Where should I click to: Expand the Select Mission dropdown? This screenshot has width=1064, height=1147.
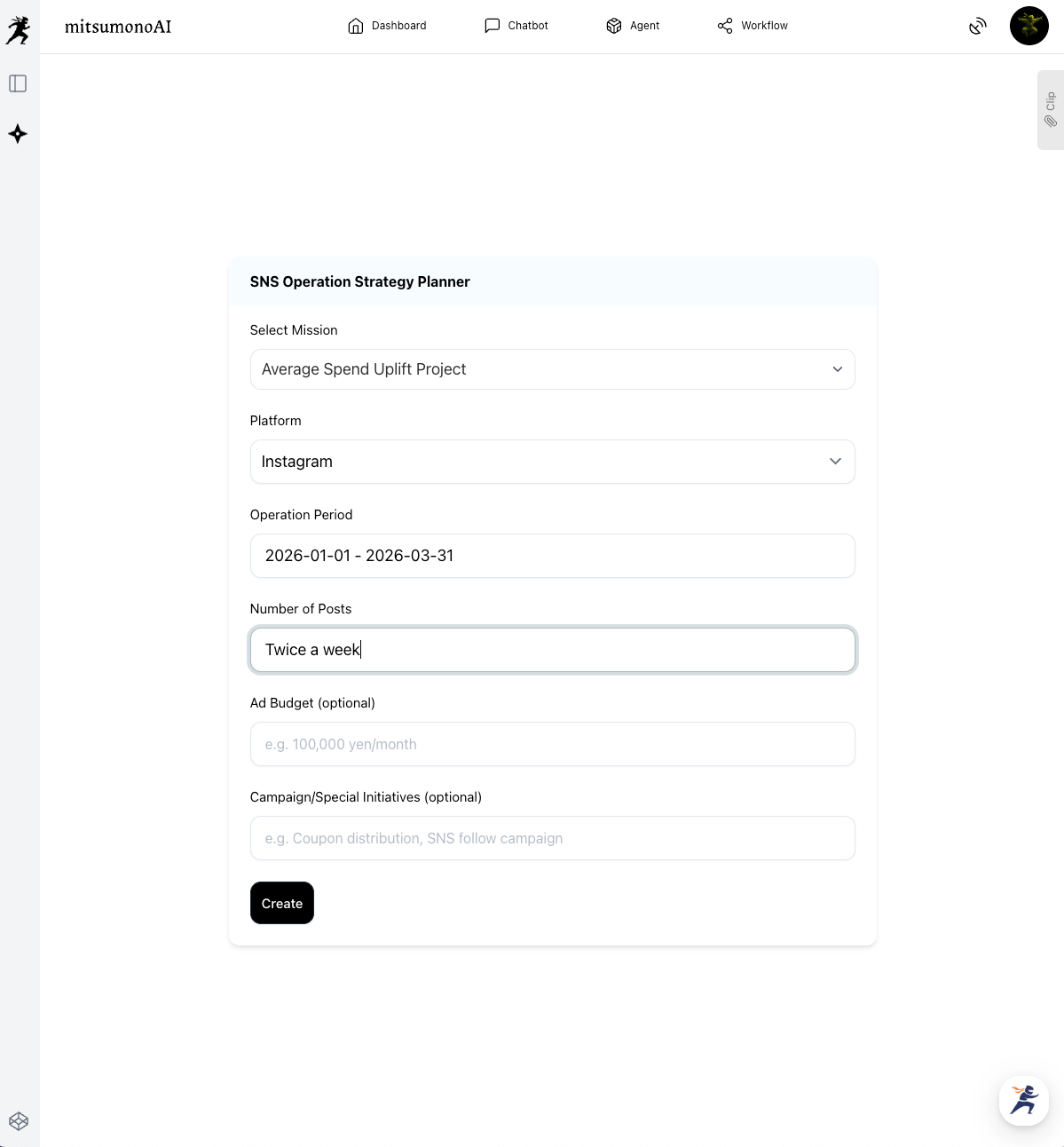click(552, 369)
